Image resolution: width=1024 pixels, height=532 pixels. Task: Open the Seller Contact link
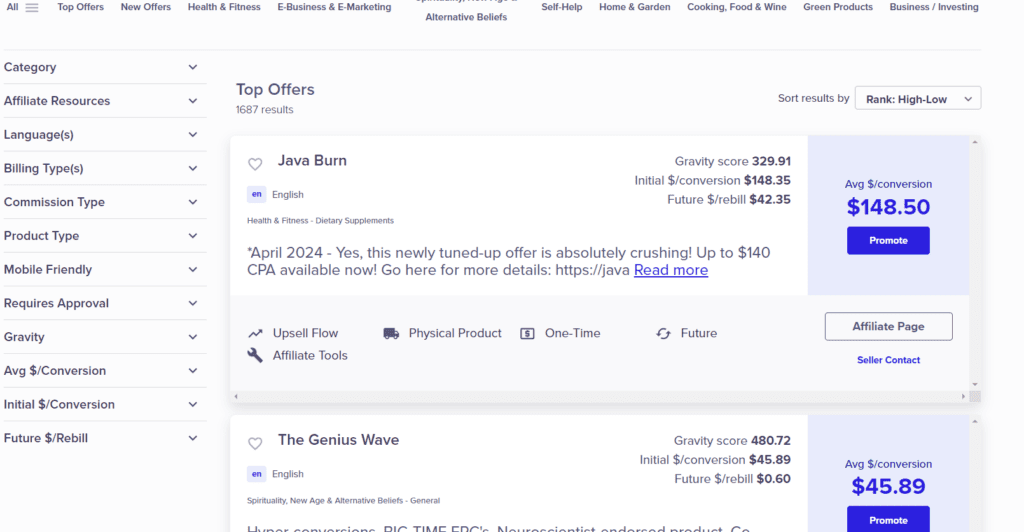click(888, 360)
